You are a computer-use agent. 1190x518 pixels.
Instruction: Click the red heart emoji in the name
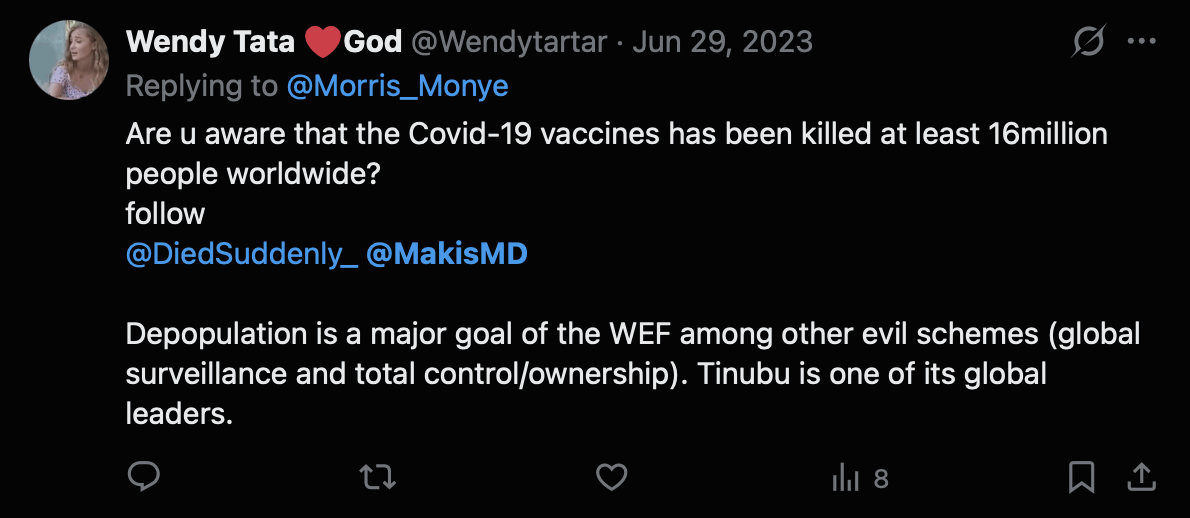click(322, 43)
